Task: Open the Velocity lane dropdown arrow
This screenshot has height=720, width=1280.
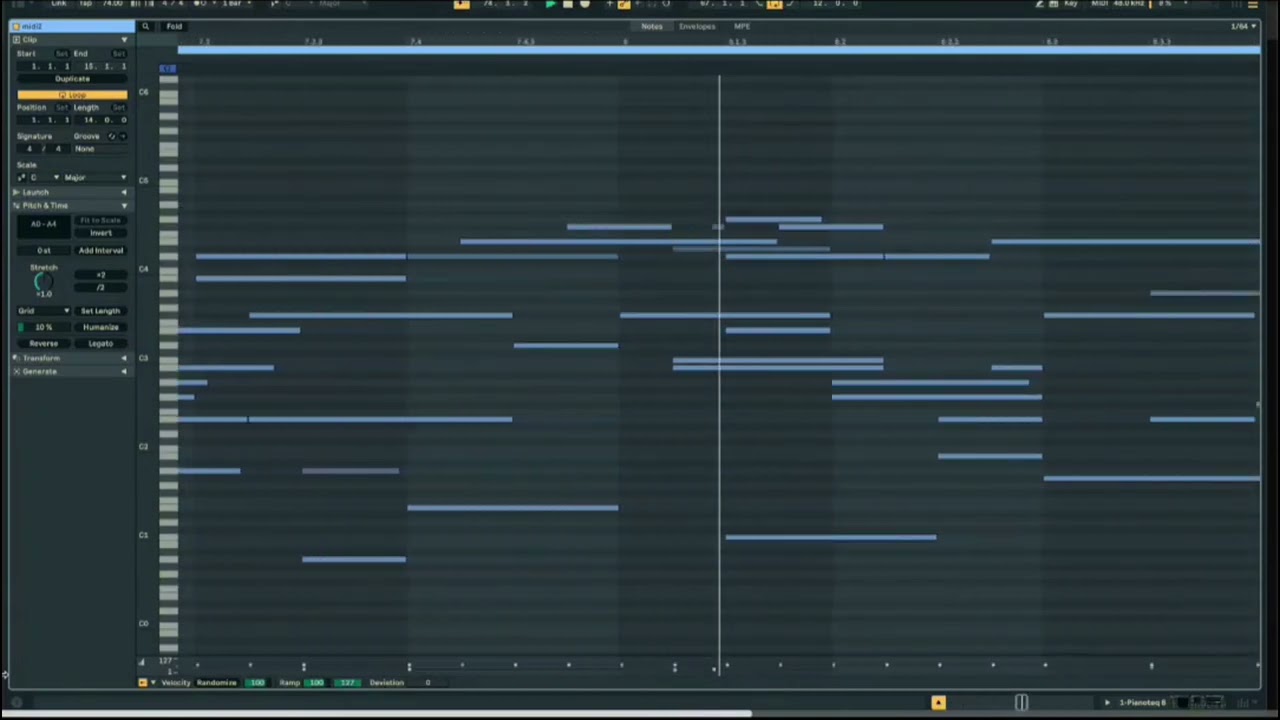Action: click(x=153, y=683)
